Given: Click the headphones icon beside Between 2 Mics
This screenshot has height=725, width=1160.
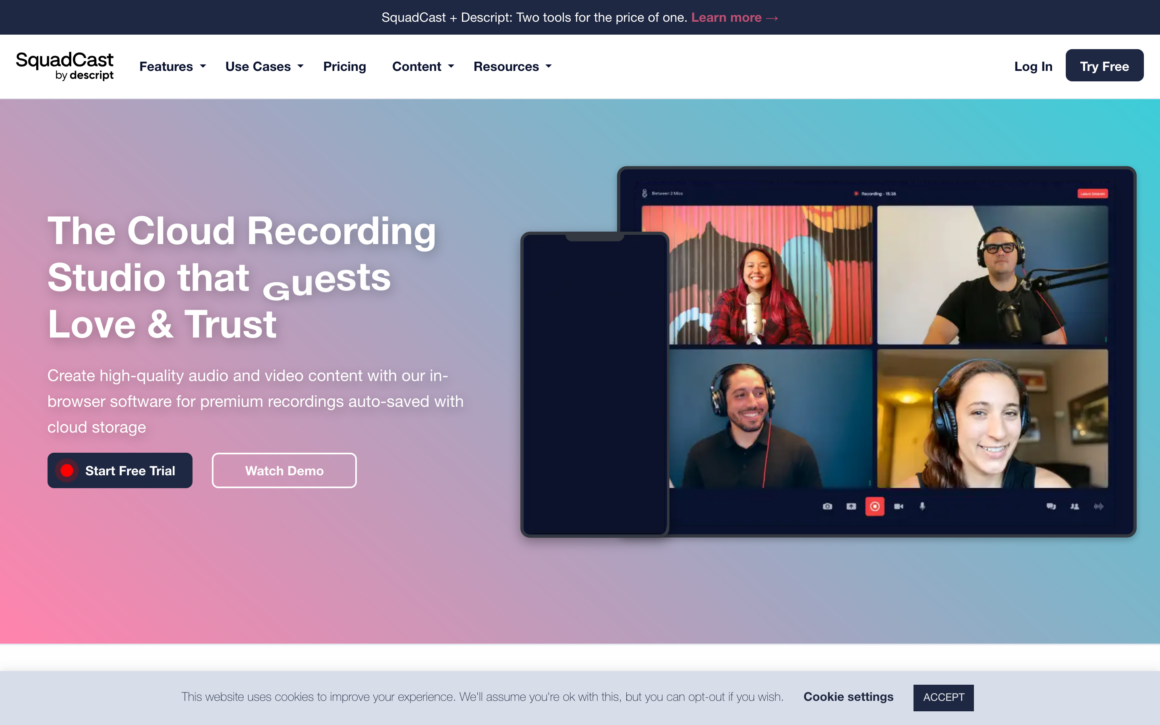Looking at the screenshot, I should tap(644, 193).
